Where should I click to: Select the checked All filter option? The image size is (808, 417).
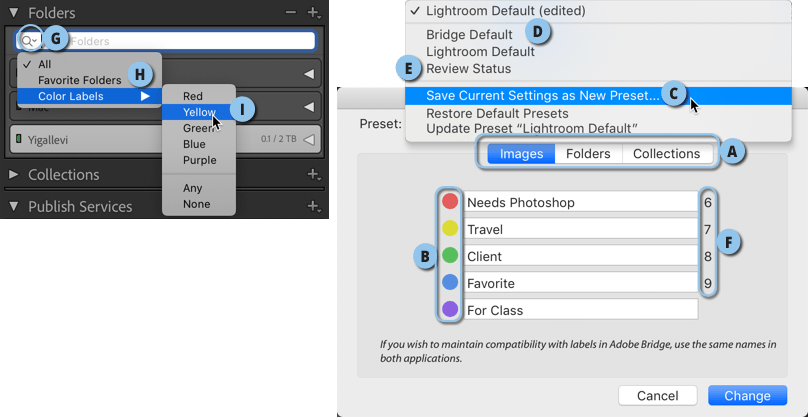coord(44,64)
